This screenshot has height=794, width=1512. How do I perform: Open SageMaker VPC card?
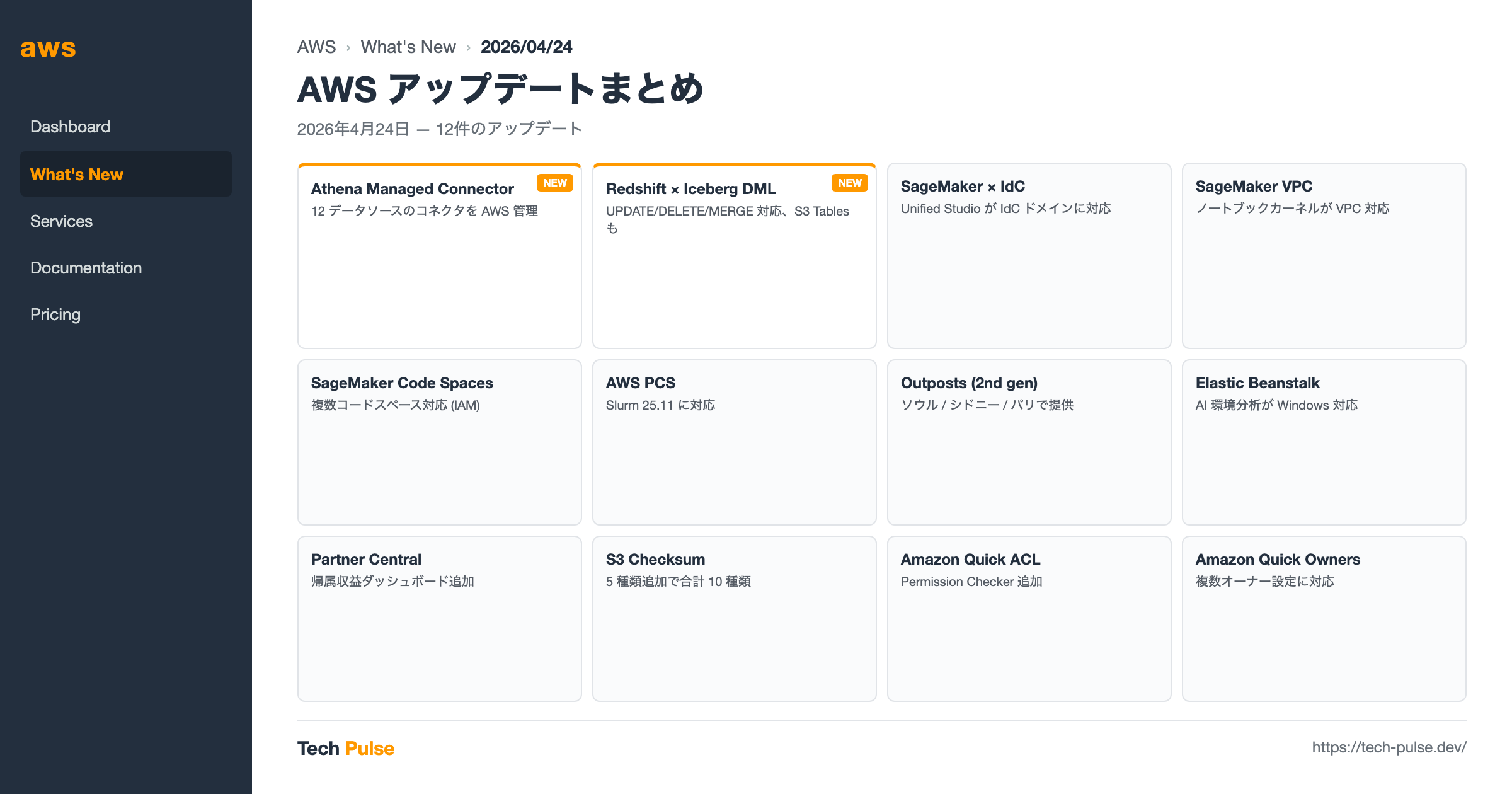pos(1324,256)
